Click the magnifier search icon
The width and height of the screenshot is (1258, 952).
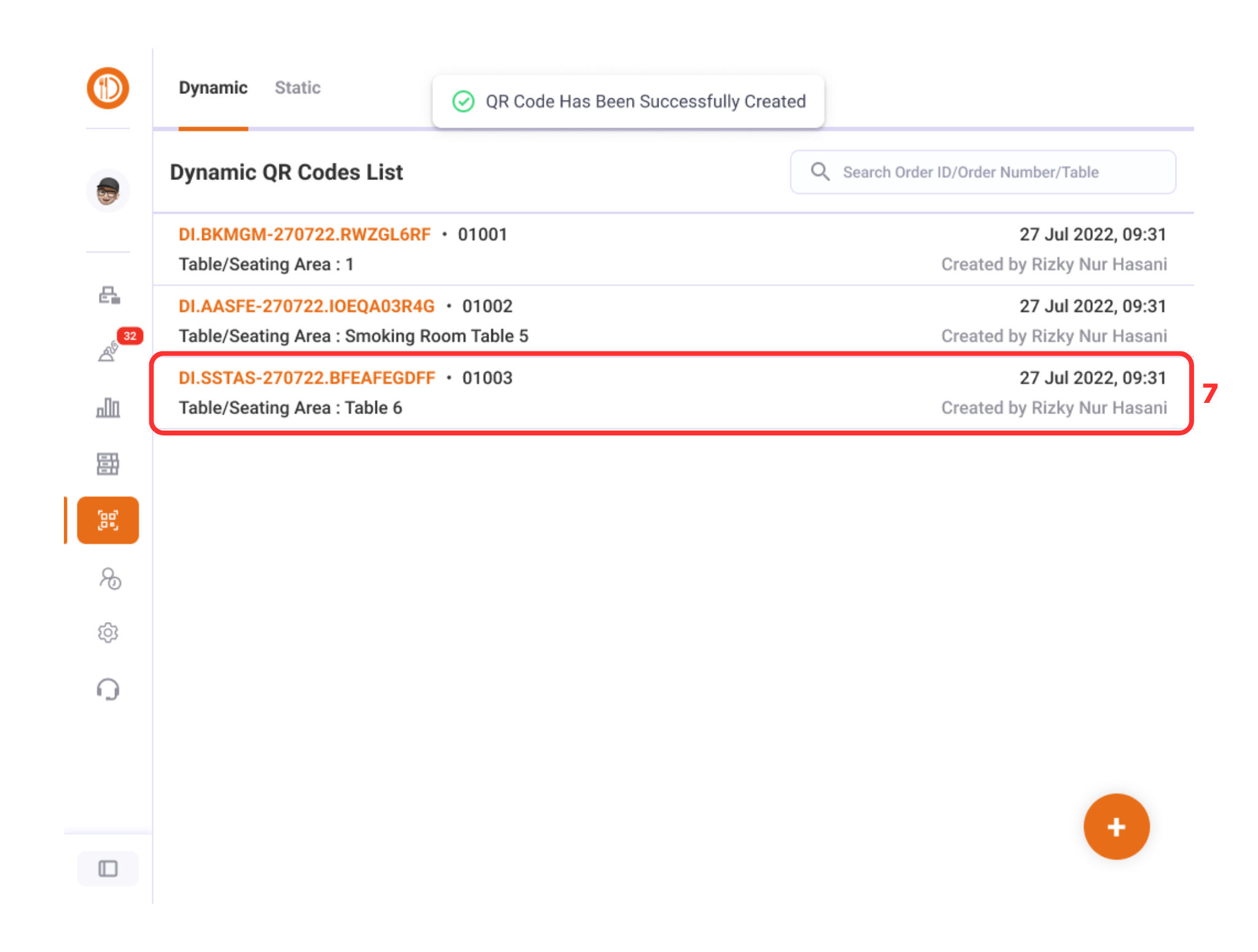point(820,172)
